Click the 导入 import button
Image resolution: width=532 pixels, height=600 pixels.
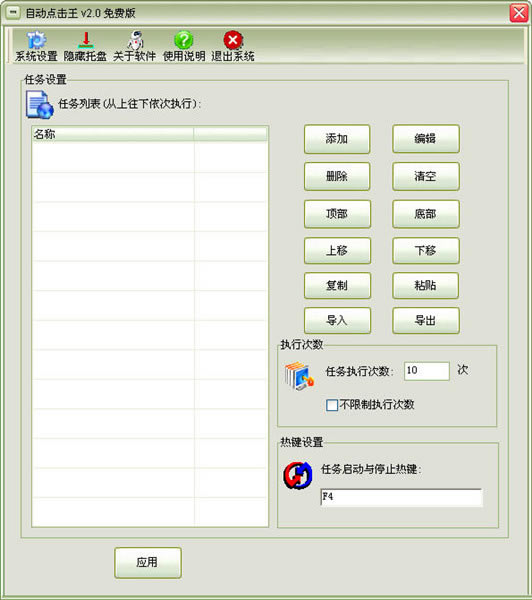click(x=337, y=320)
